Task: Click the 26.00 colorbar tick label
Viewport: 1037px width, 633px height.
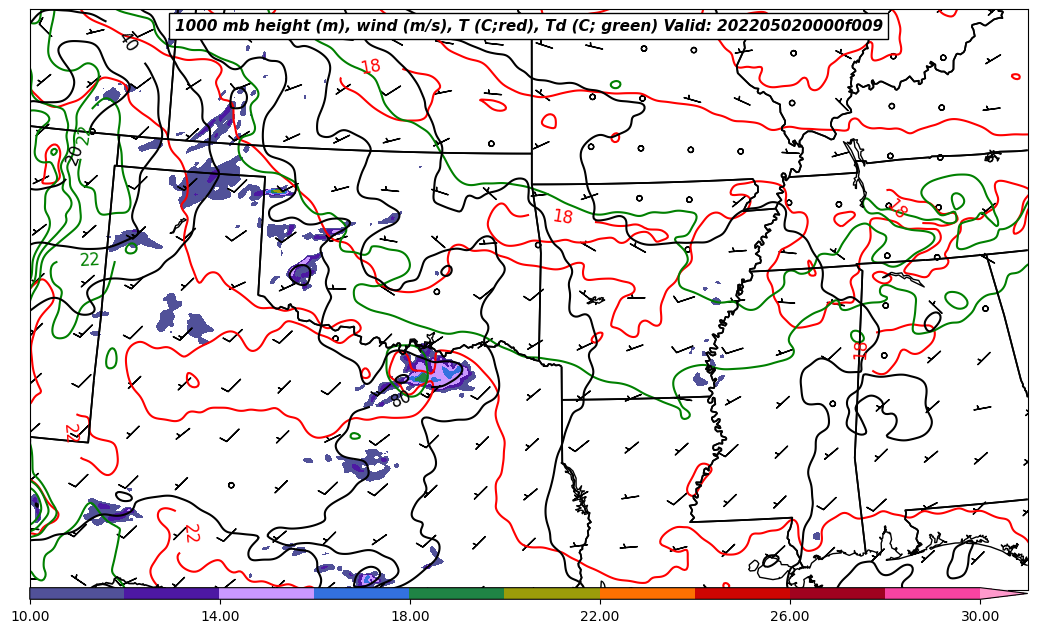Action: point(790,616)
